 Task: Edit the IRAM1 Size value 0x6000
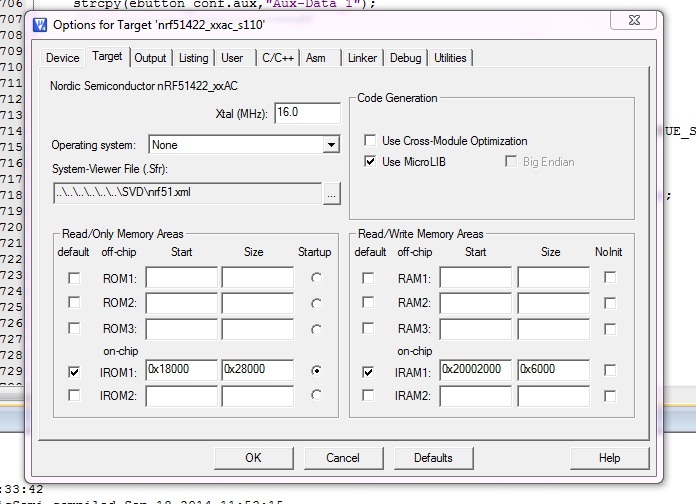(554, 370)
